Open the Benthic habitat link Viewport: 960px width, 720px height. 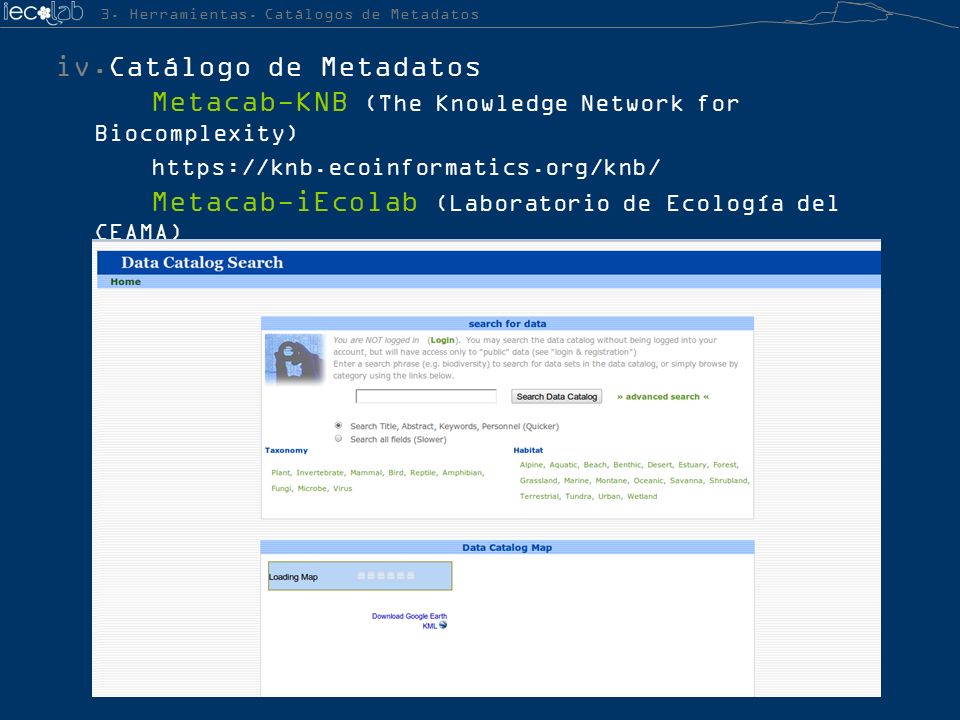(x=626, y=465)
